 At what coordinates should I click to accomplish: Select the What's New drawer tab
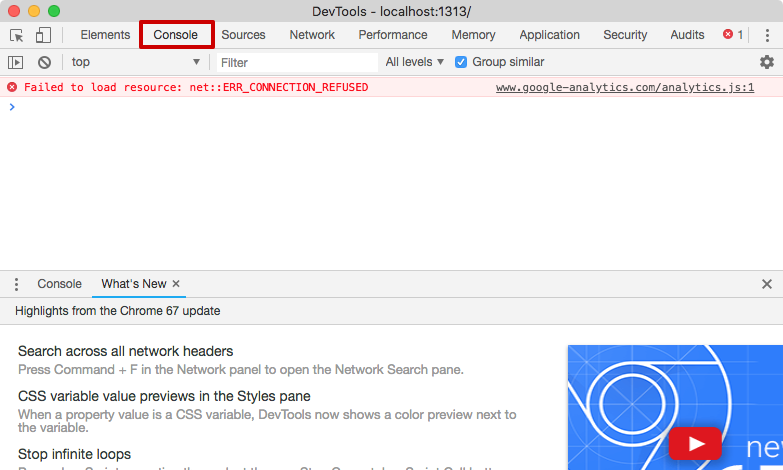tap(133, 284)
